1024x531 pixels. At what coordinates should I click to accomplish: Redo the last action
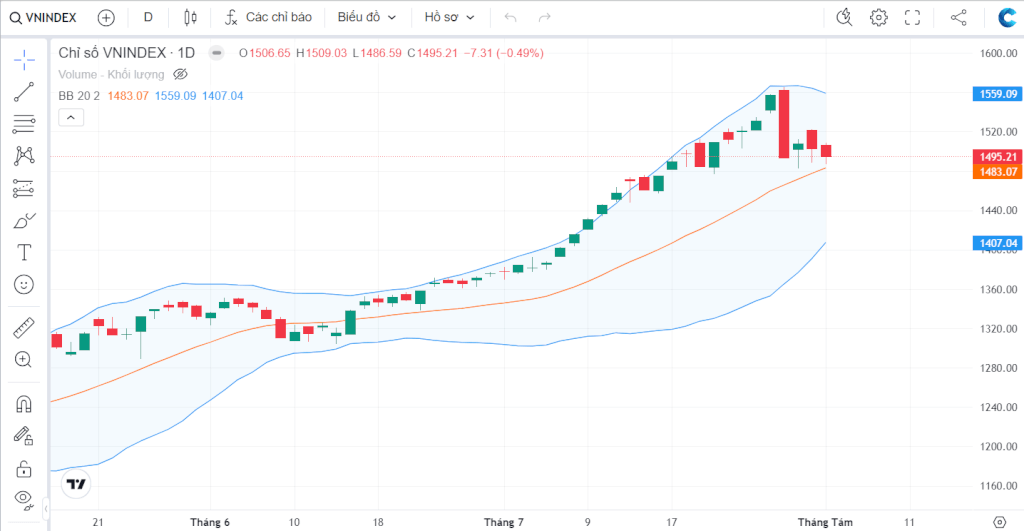tap(545, 18)
